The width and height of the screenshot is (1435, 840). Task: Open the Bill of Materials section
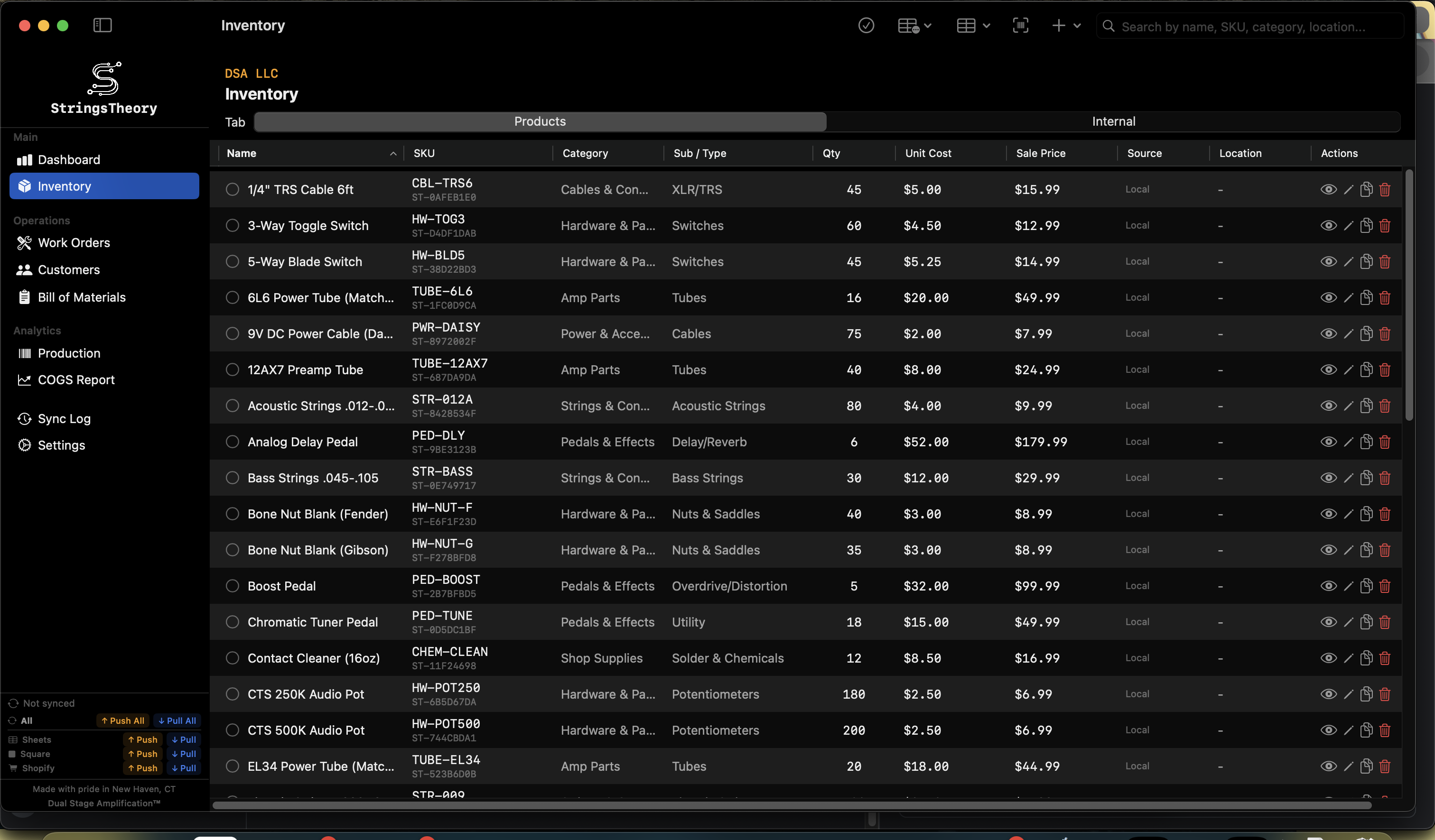coord(82,296)
